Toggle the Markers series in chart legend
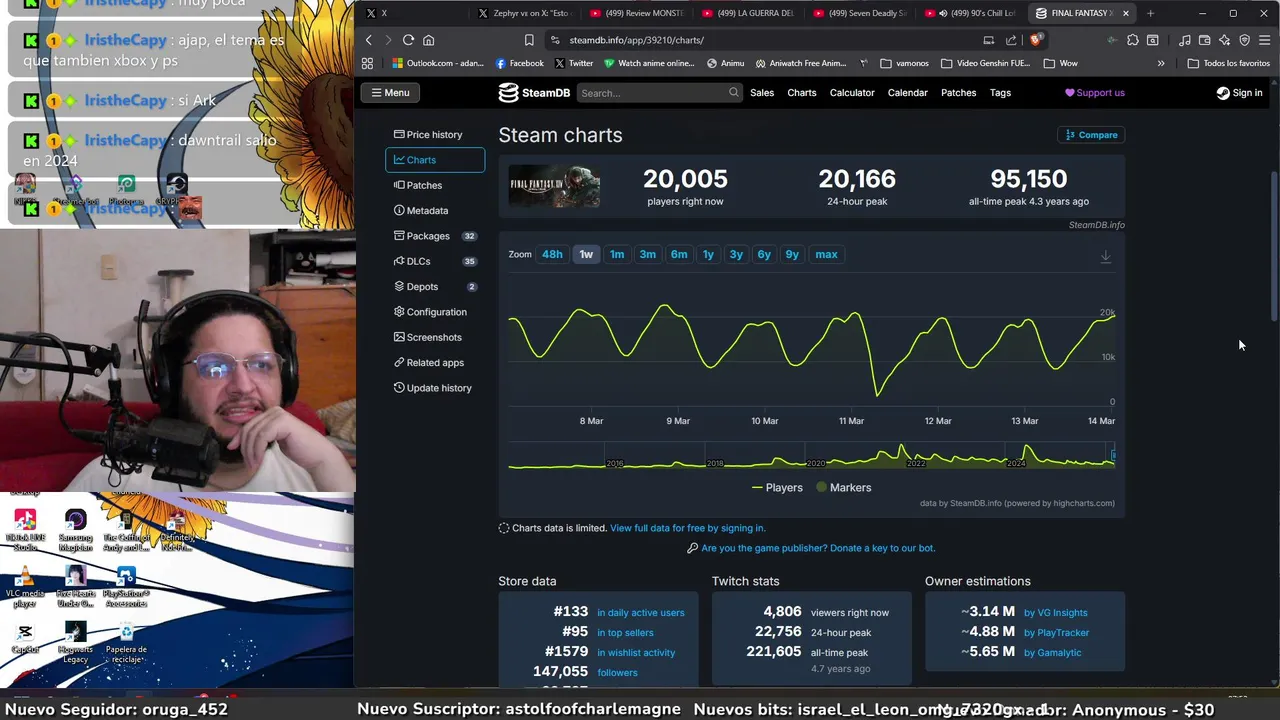Screen dimensions: 1280x720 (x=843, y=488)
